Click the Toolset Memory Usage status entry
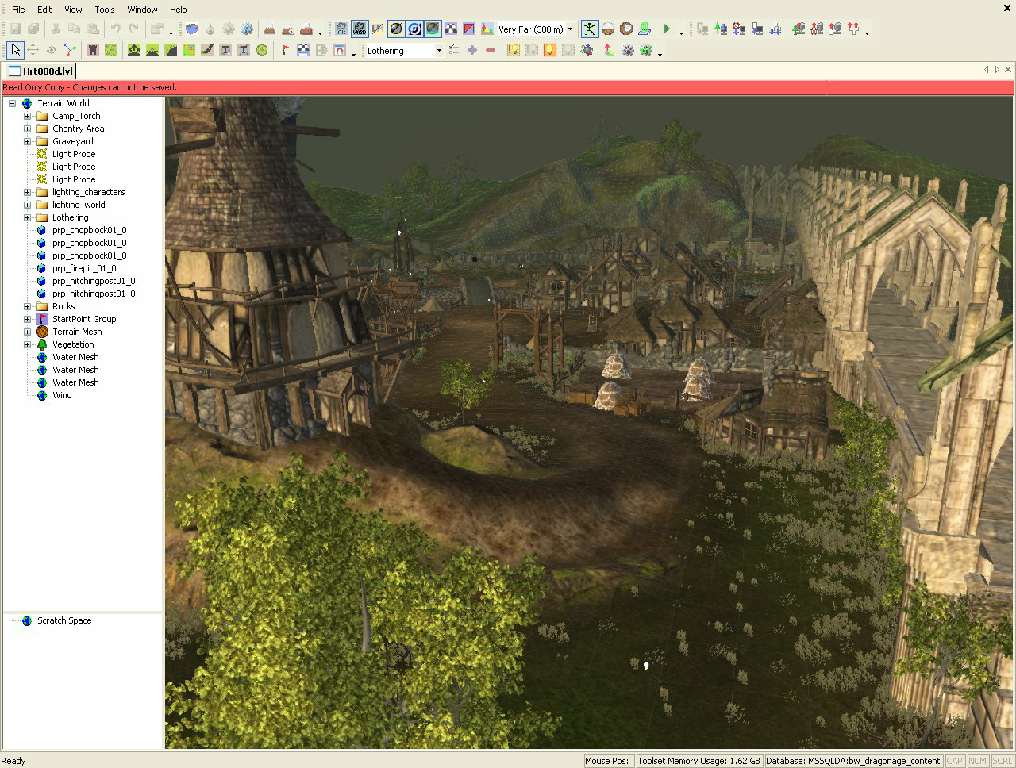1016x768 pixels. (698, 761)
